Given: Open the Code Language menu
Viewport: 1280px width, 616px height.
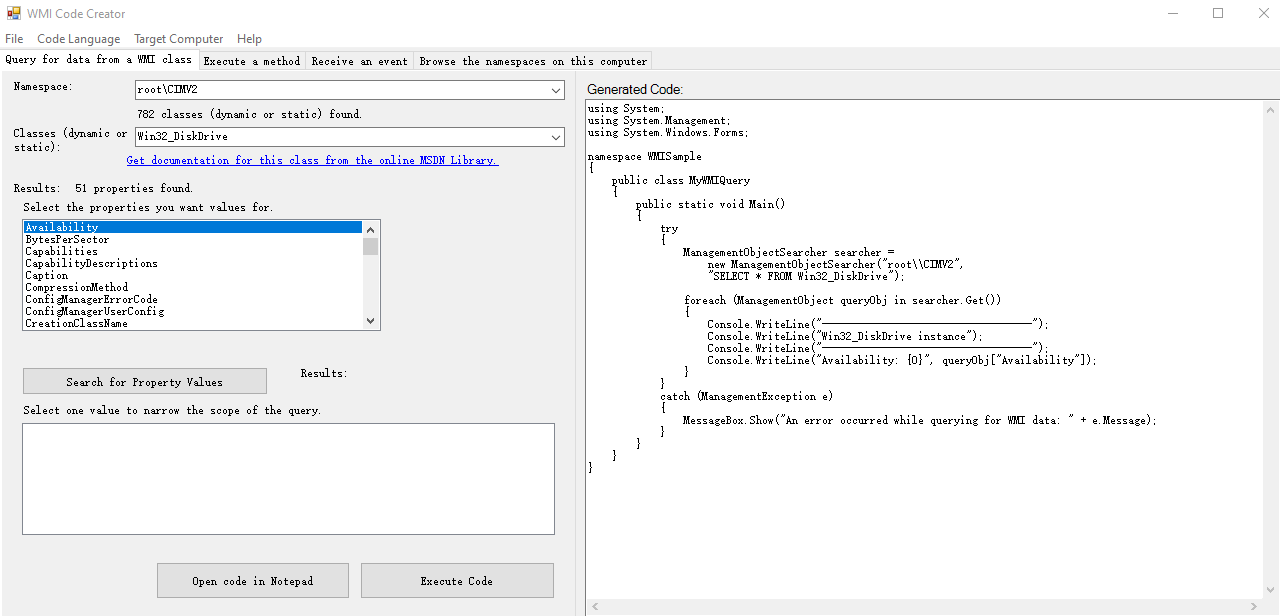Looking at the screenshot, I should pos(79,39).
